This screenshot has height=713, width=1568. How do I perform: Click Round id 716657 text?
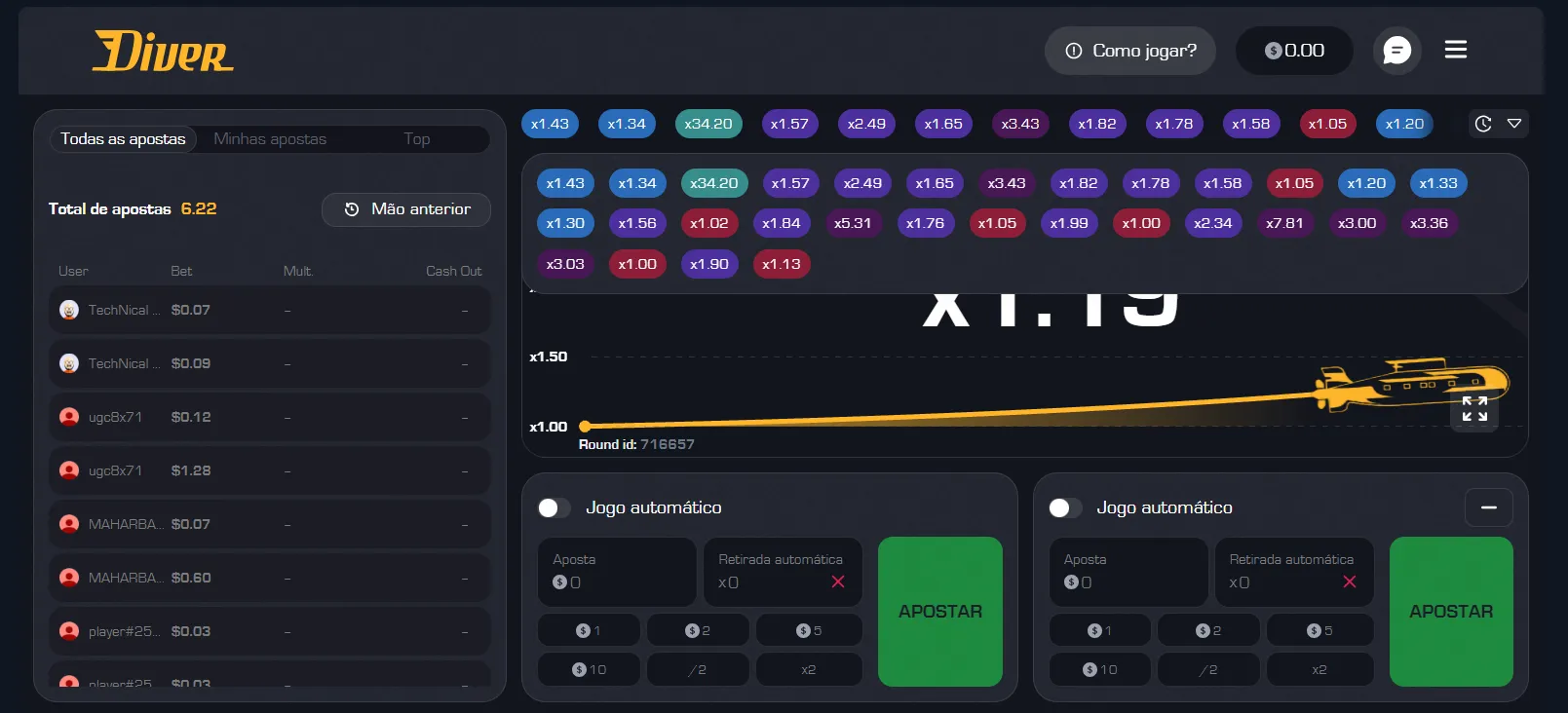636,444
